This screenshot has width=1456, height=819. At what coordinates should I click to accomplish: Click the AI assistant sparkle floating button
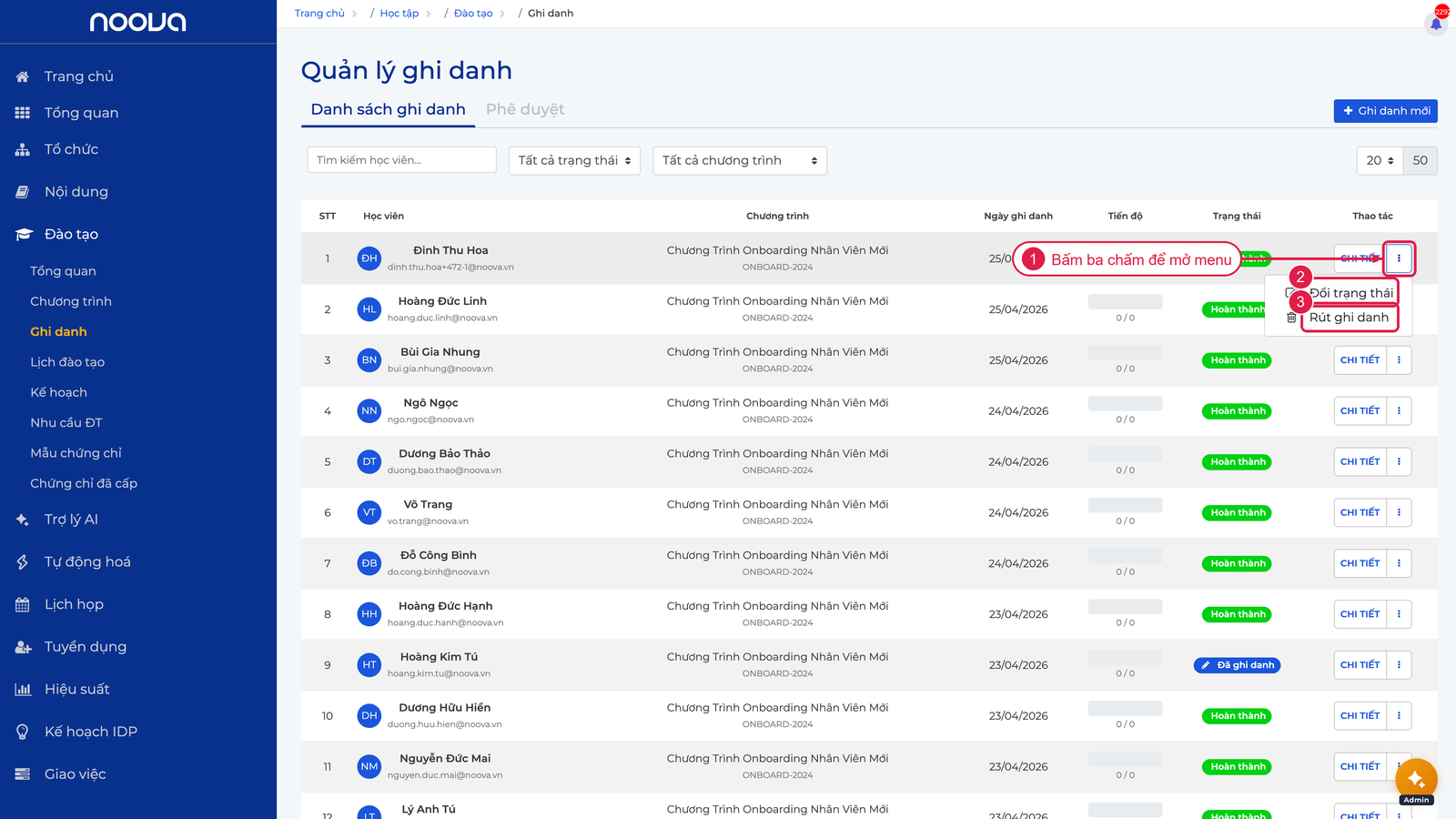point(1416,780)
